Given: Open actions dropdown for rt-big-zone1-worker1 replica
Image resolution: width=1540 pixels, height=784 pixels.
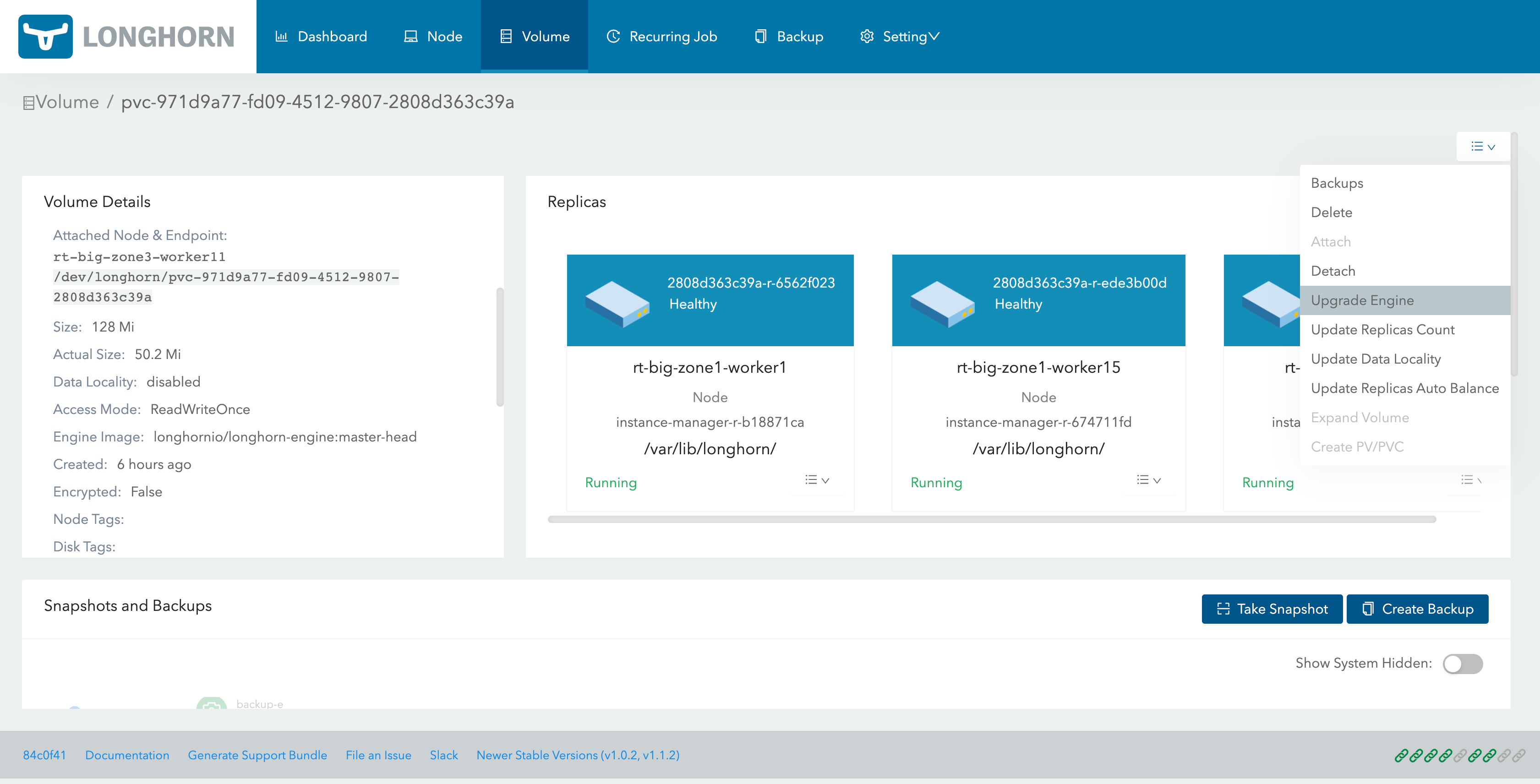Looking at the screenshot, I should point(817,480).
